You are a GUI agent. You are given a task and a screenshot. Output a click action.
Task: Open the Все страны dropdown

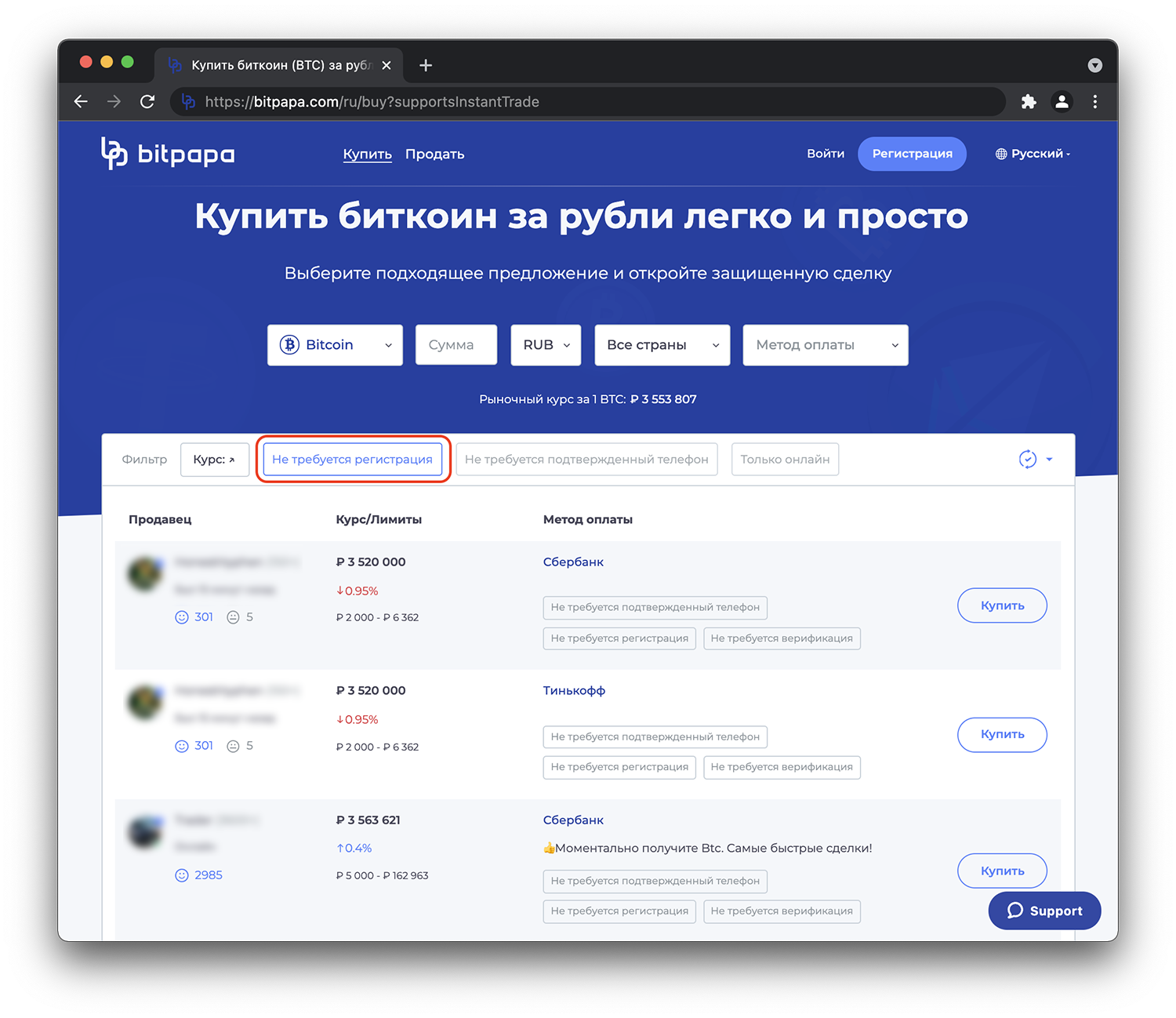[x=662, y=345]
